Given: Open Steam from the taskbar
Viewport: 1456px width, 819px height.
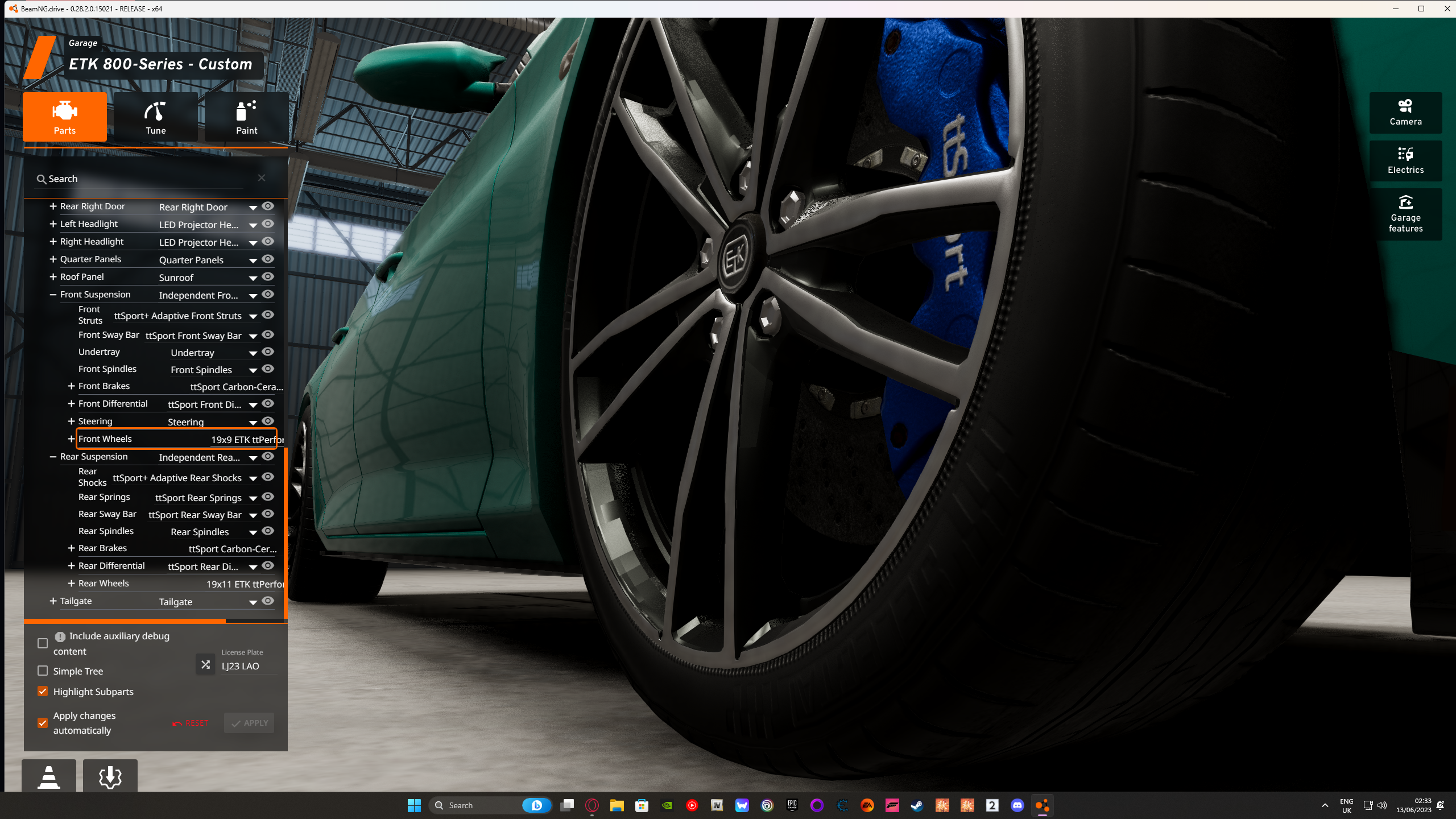Looking at the screenshot, I should (x=917, y=805).
